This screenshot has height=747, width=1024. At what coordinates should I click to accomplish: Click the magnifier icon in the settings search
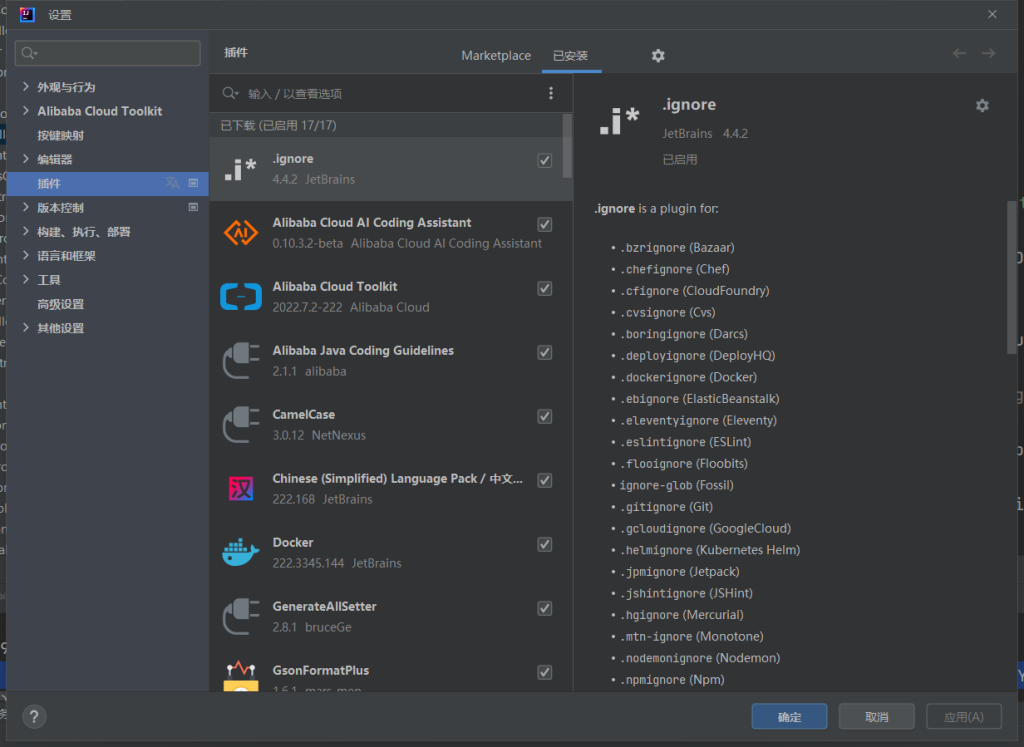29,53
